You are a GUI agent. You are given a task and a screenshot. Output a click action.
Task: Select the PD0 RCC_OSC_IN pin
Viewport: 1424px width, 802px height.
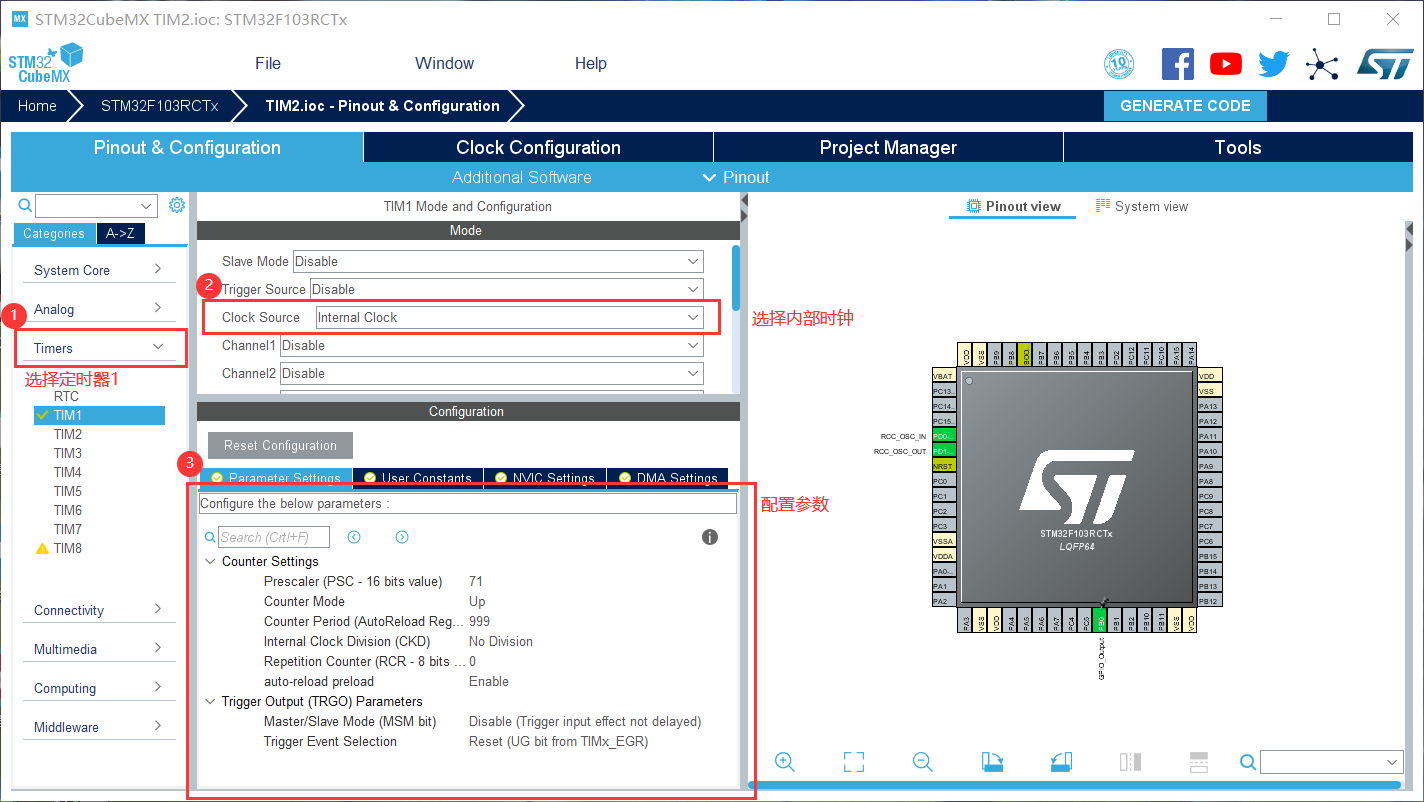click(943, 436)
